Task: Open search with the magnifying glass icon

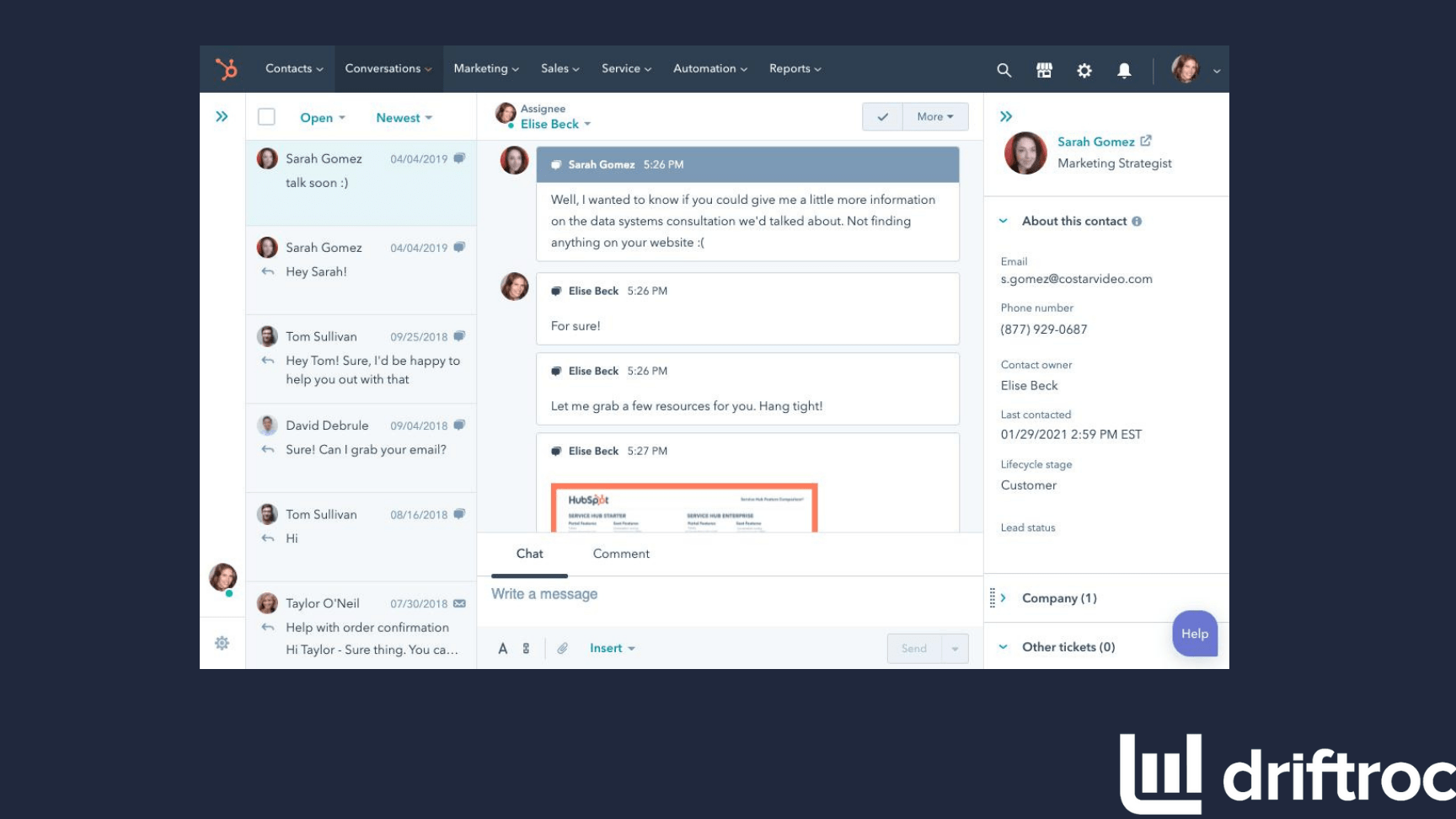Action: [x=1004, y=70]
